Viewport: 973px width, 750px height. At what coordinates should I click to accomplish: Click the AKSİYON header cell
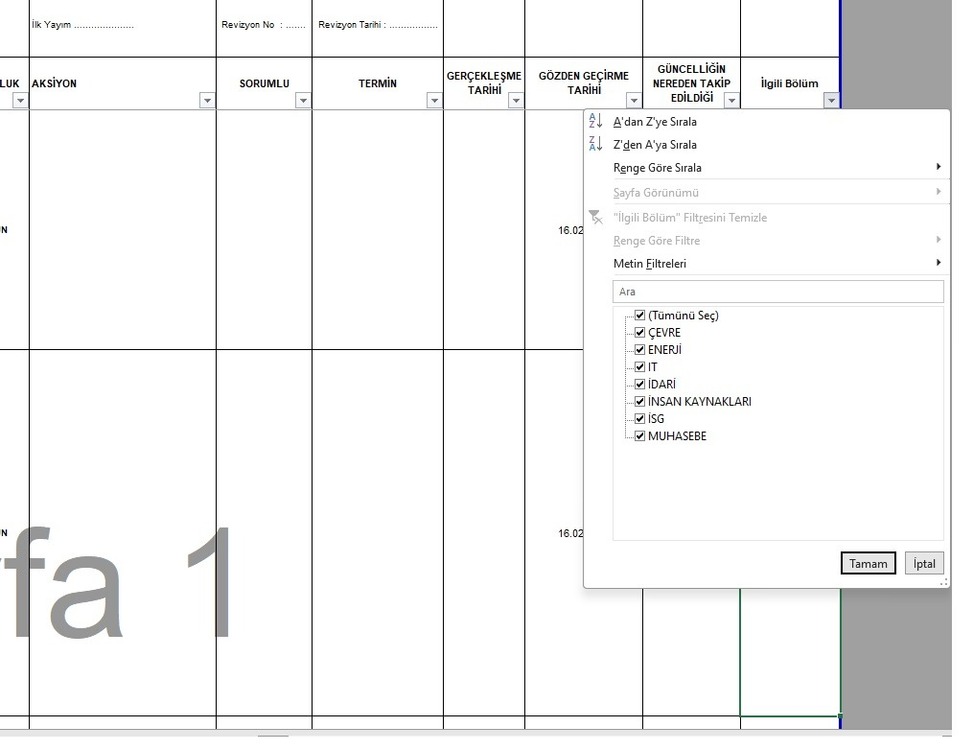pyautogui.click(x=123, y=83)
